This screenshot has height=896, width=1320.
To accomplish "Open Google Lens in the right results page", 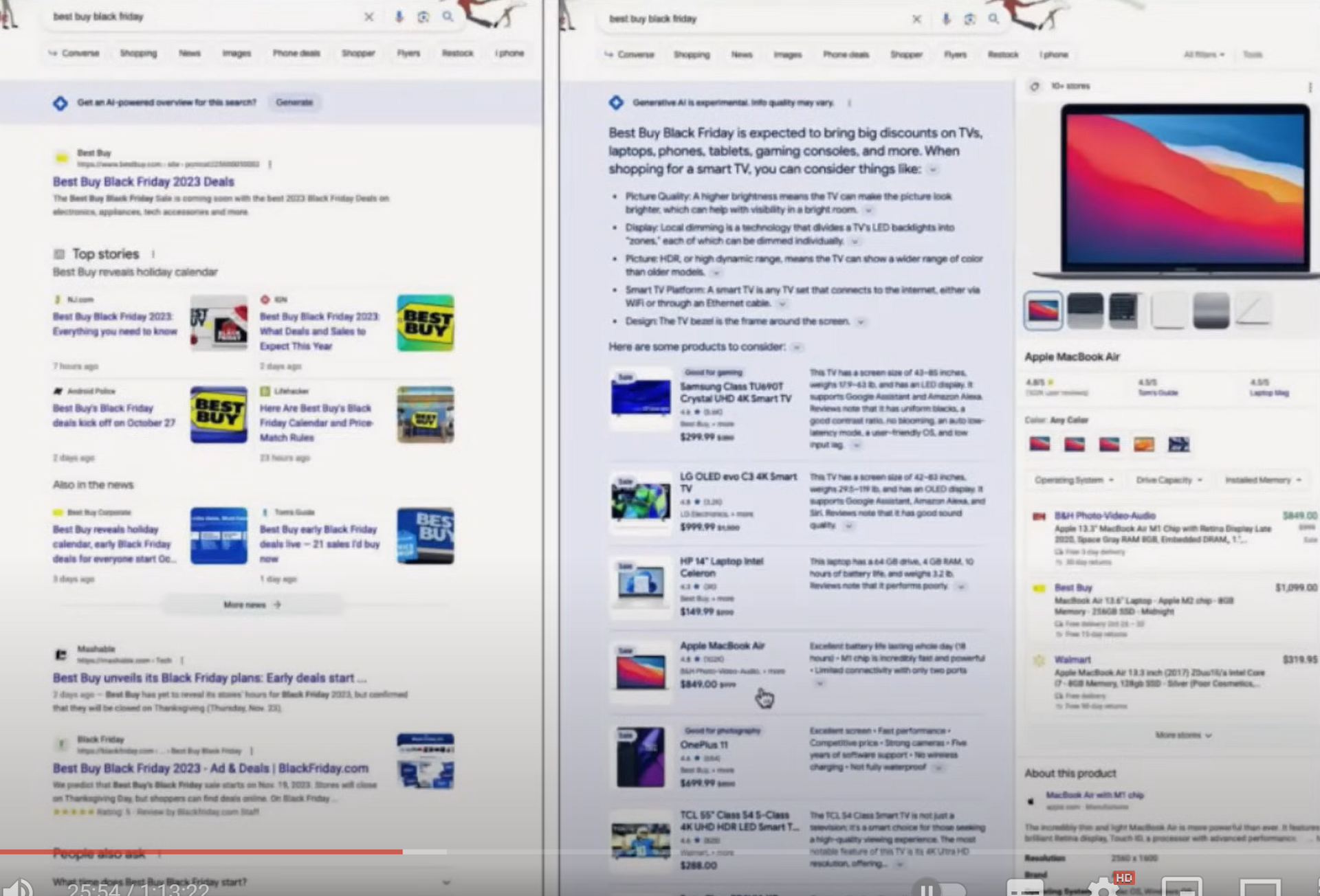I will click(969, 19).
